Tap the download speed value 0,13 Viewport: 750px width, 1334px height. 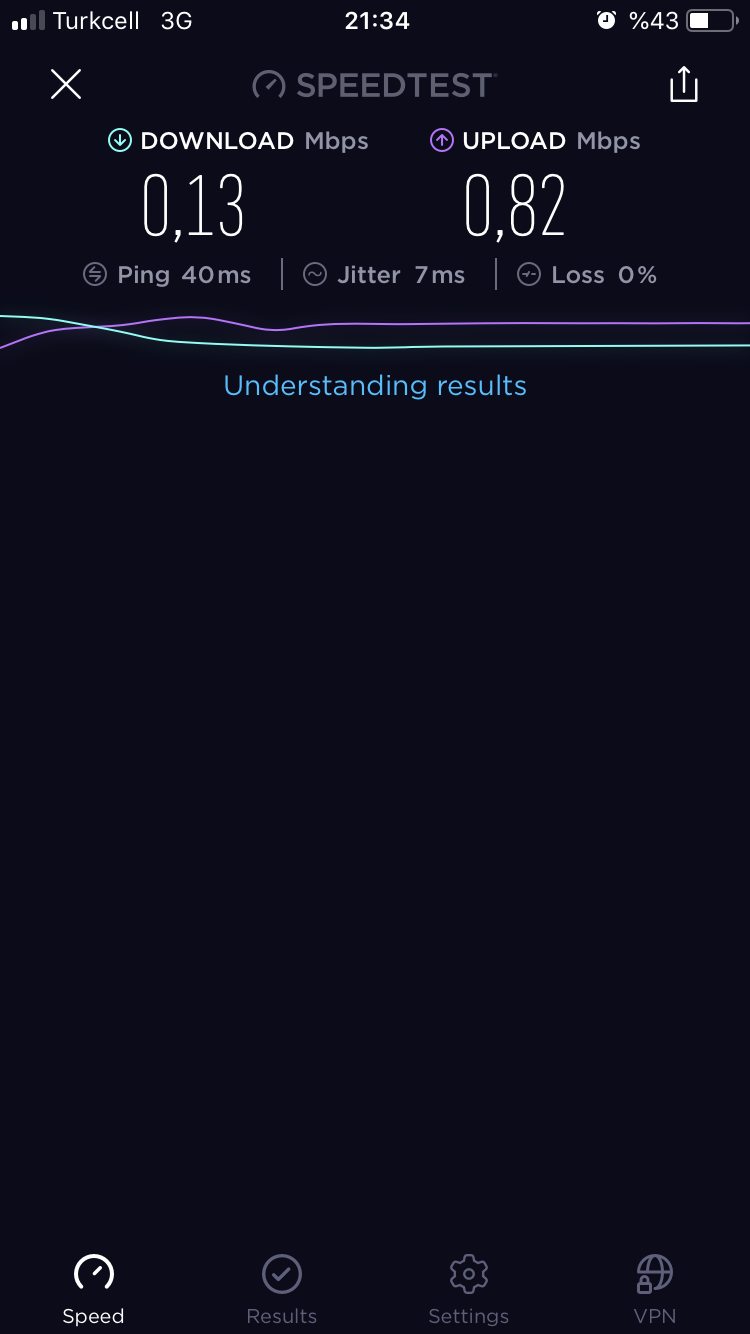tap(193, 207)
